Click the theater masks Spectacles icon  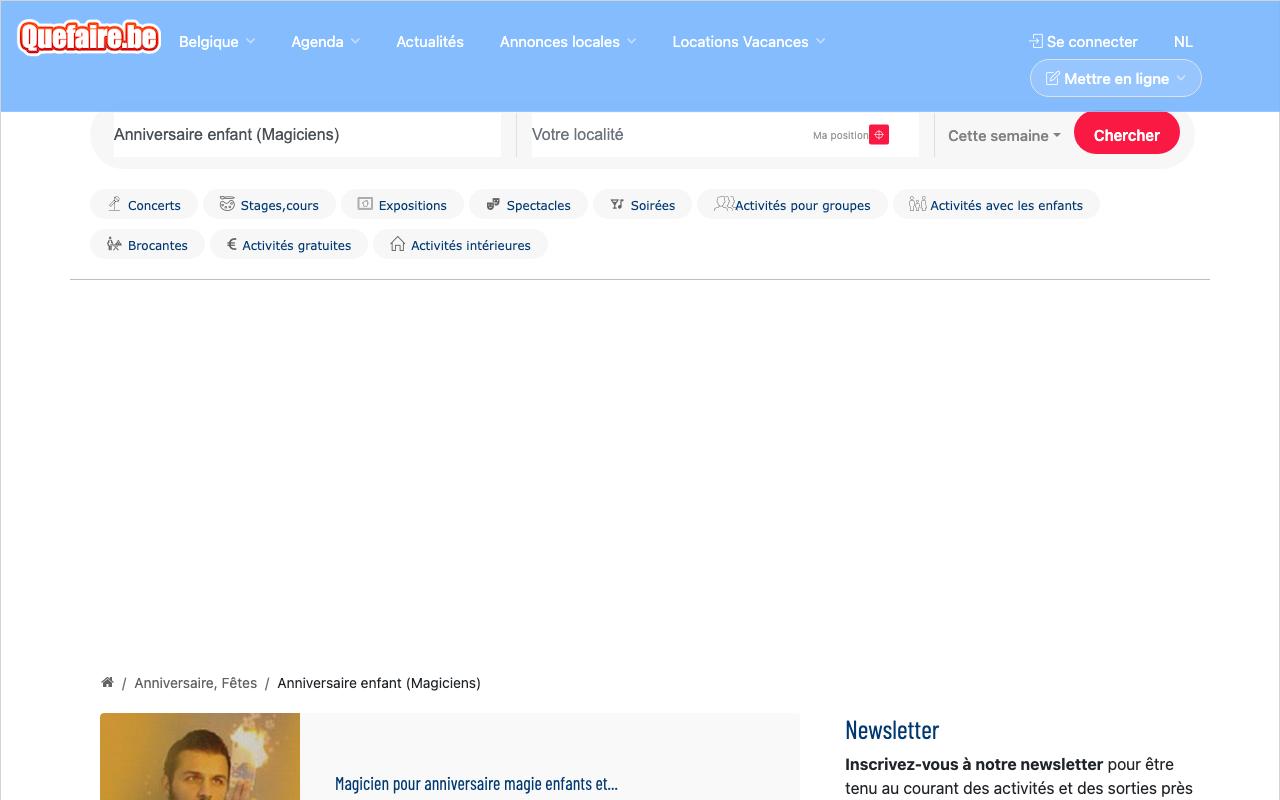pyautogui.click(x=493, y=204)
